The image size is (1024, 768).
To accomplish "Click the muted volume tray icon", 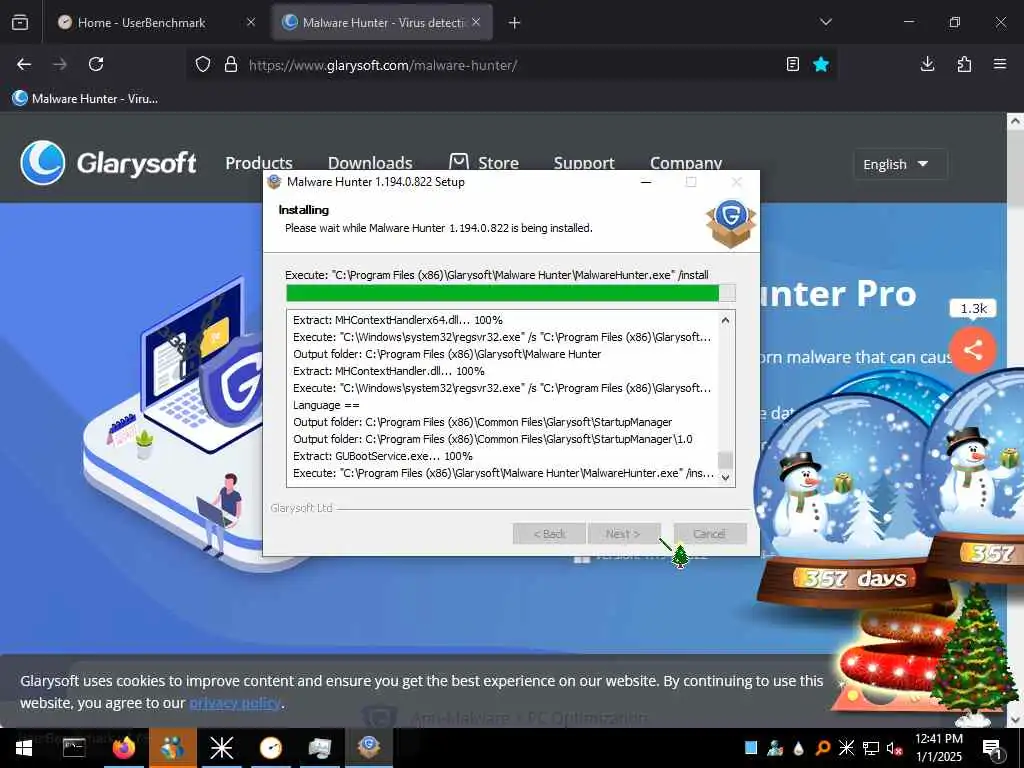I will tap(895, 748).
